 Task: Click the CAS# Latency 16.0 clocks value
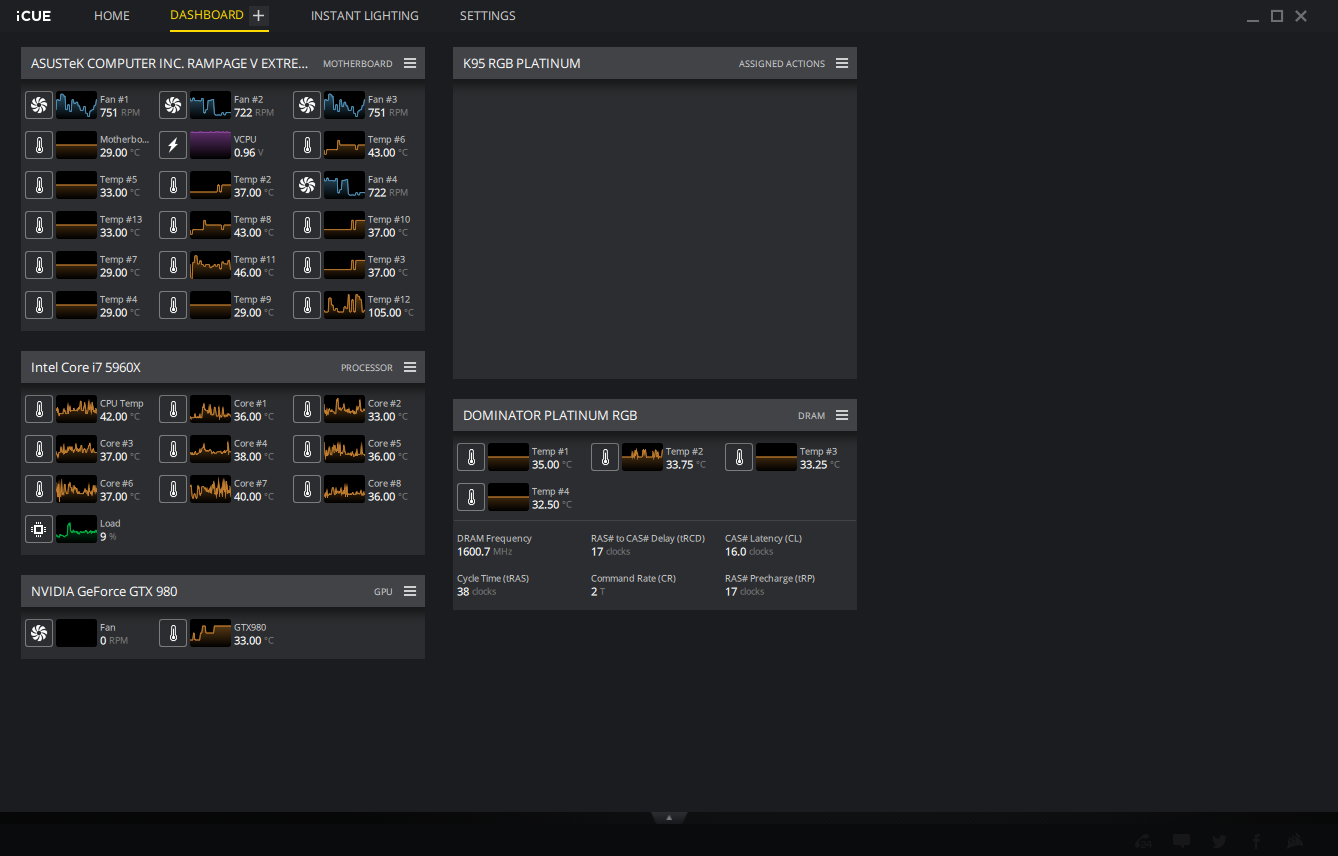[749, 552]
